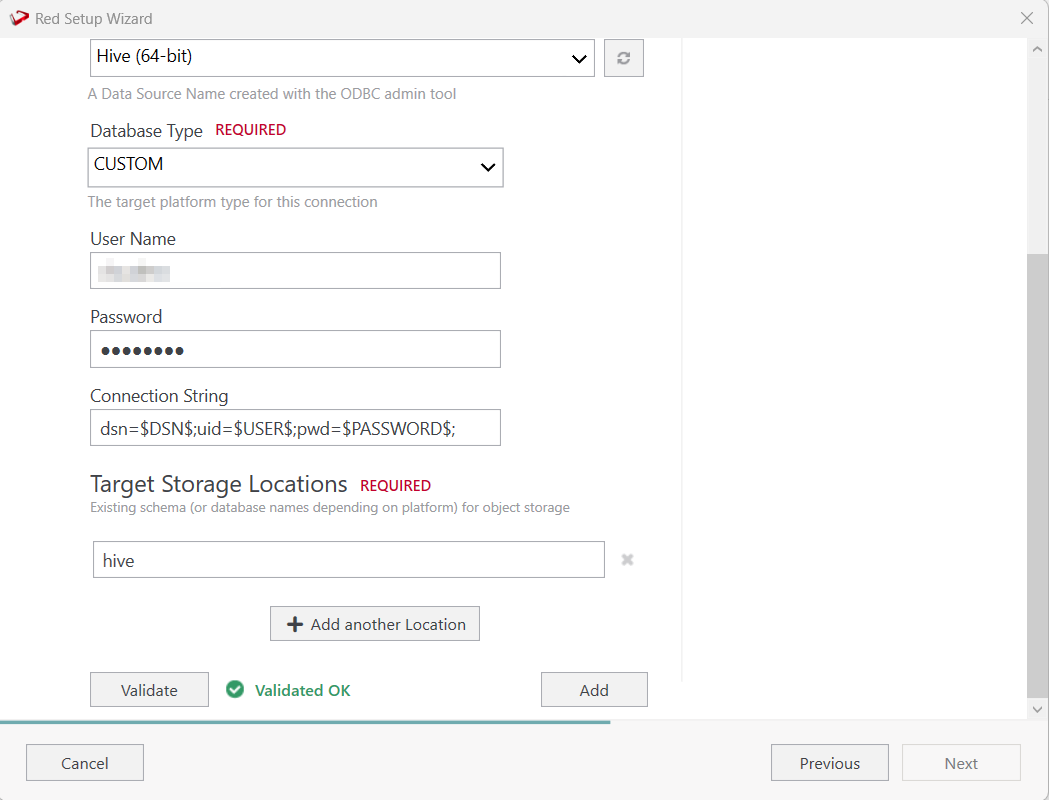This screenshot has width=1049, height=800.
Task: Go back with Previous button
Action: click(829, 763)
